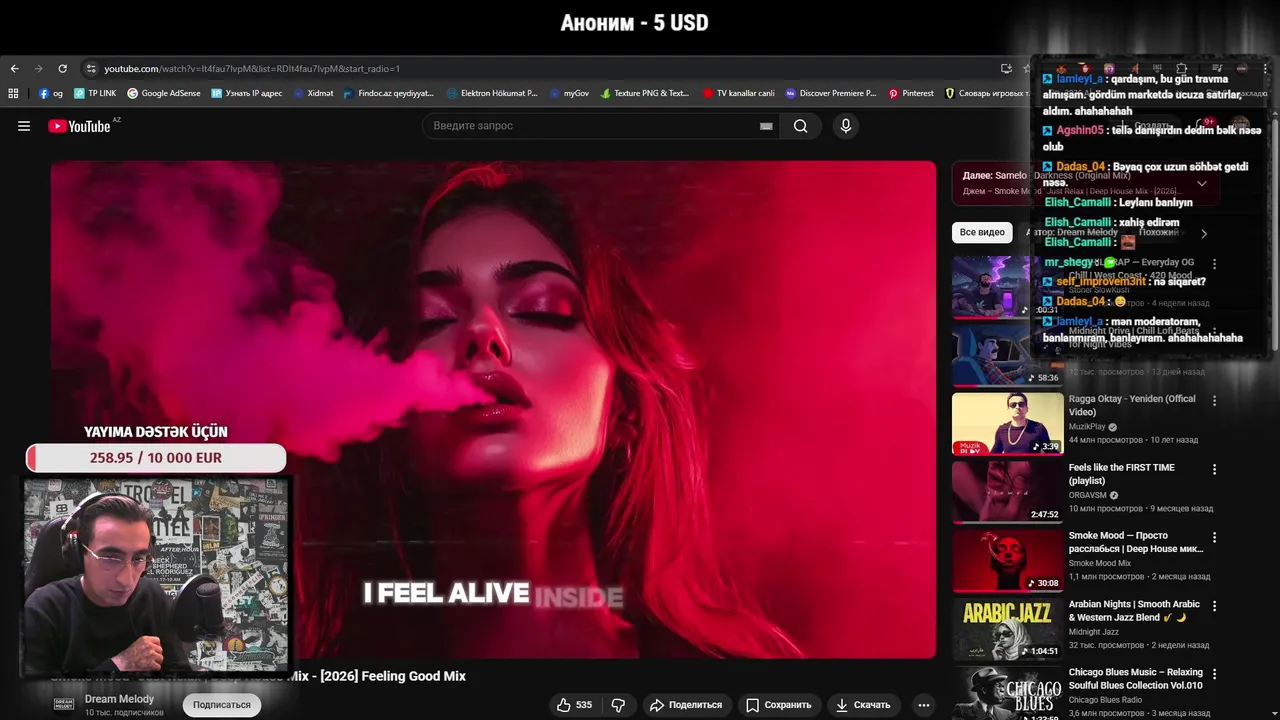Open the Discover Premiere Pro bookmark

pos(831,93)
